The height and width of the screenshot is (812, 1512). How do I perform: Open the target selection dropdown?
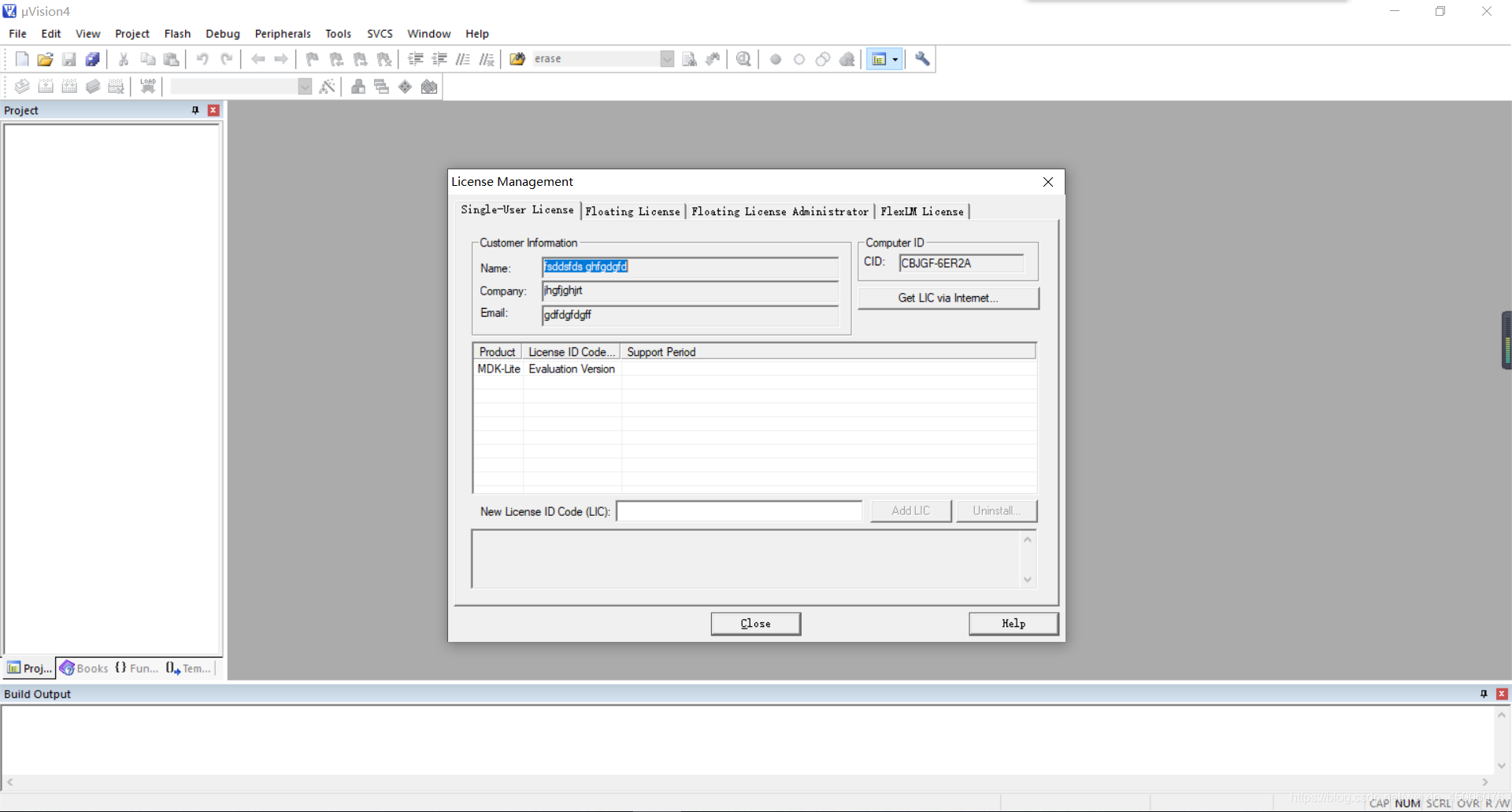coord(305,87)
